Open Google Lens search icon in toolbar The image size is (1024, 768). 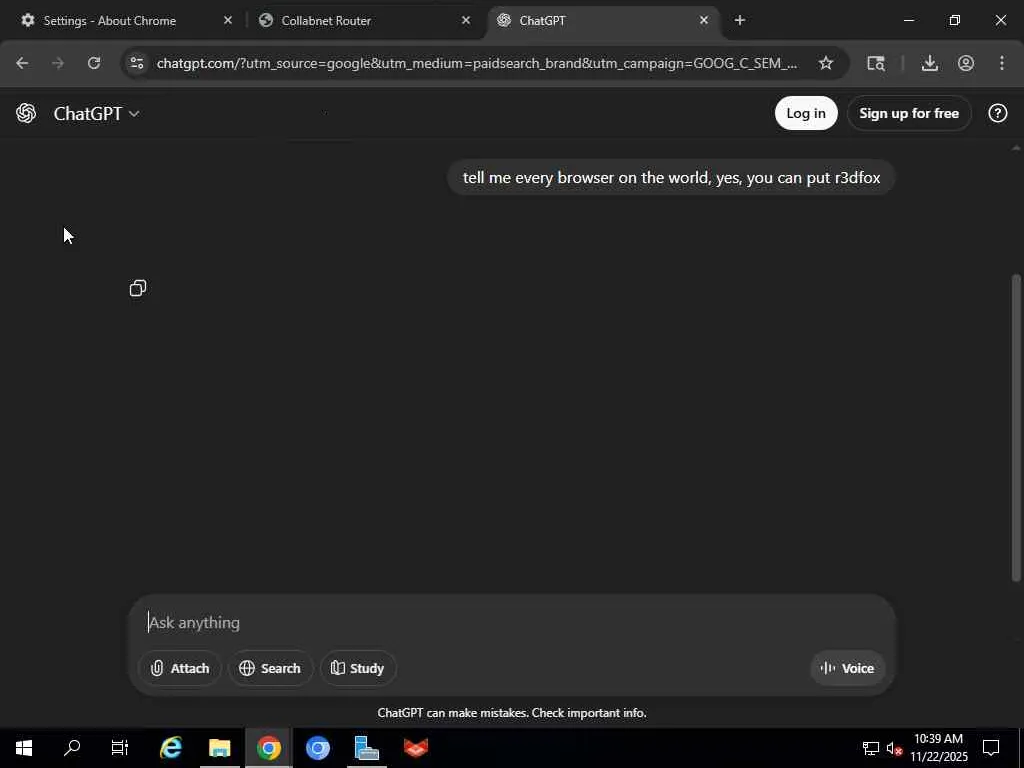(876, 63)
